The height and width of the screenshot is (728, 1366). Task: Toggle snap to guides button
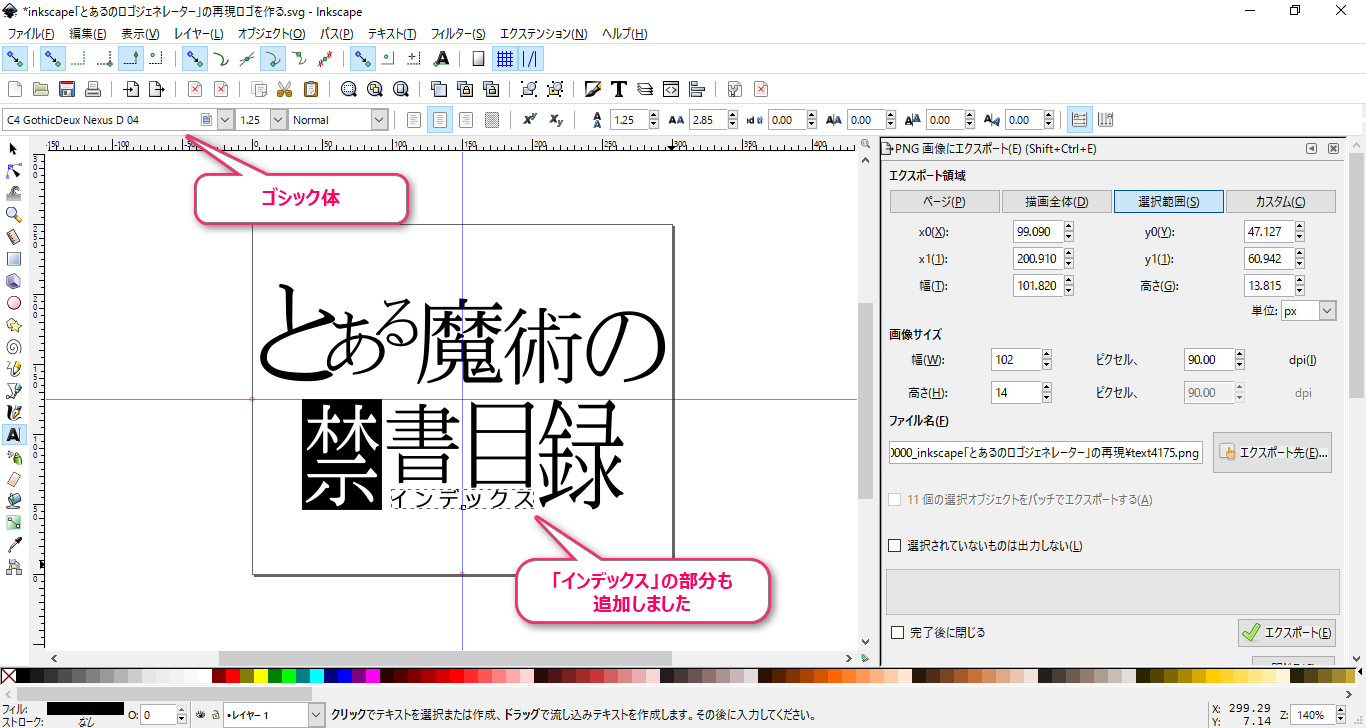point(531,58)
